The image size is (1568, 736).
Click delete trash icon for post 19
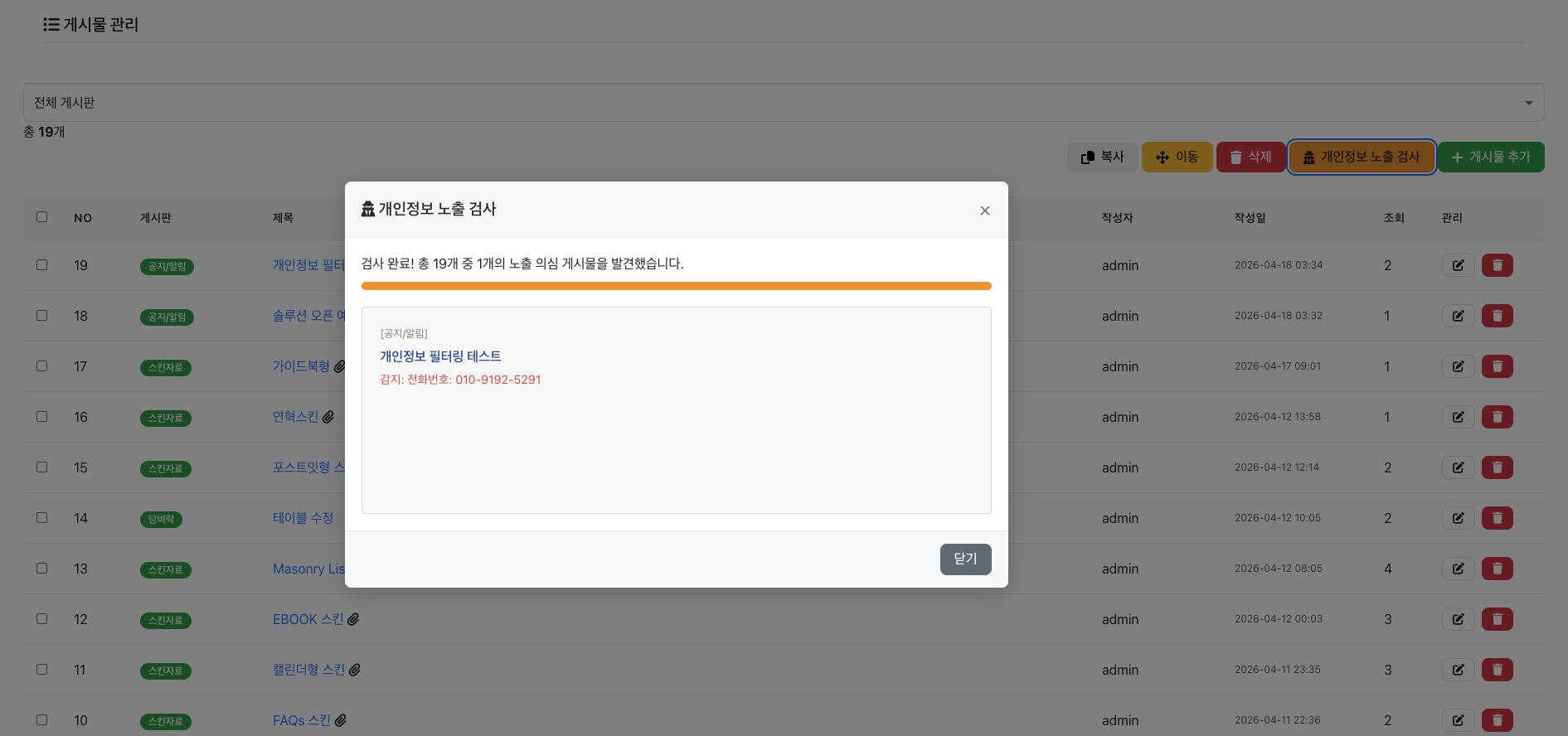tap(1498, 265)
